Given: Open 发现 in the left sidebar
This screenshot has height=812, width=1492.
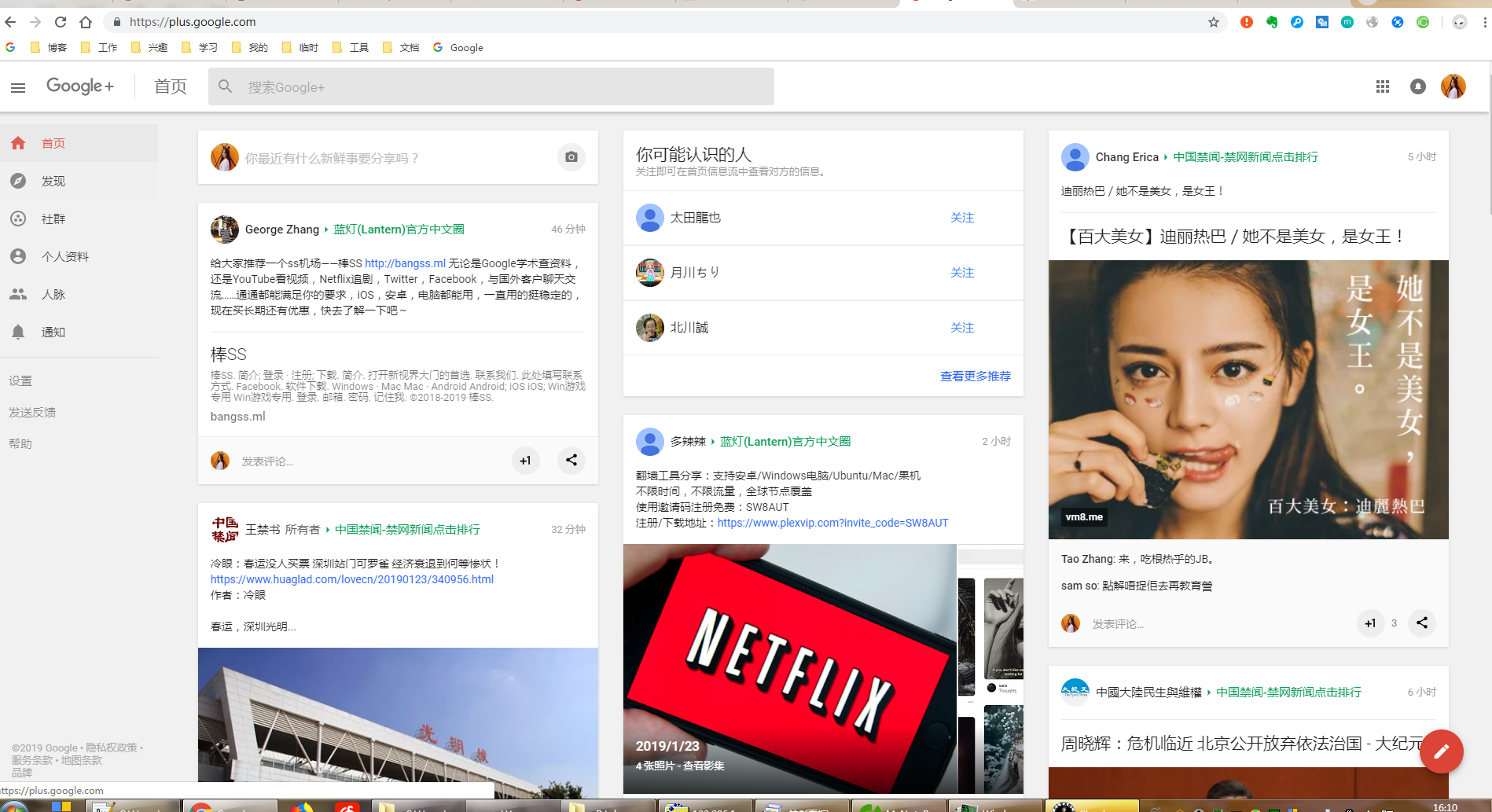Looking at the screenshot, I should pos(79,181).
